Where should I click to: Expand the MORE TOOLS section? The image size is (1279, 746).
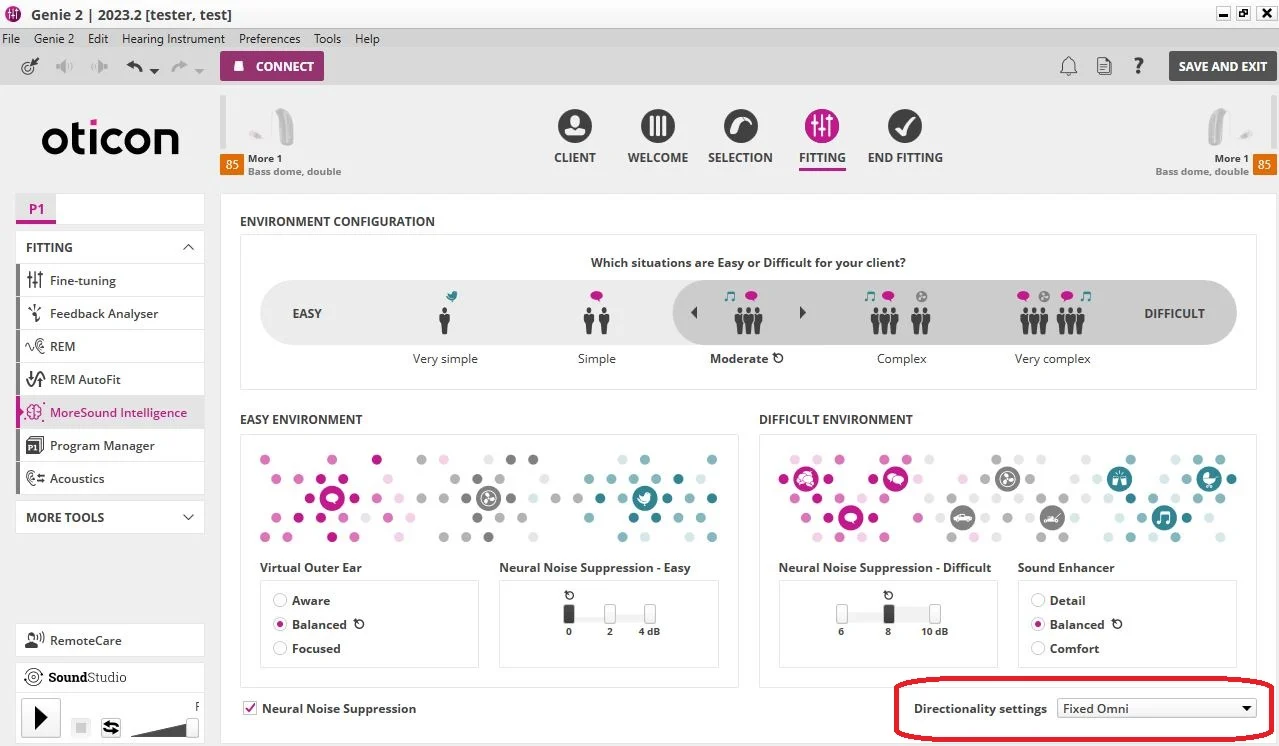click(x=188, y=517)
